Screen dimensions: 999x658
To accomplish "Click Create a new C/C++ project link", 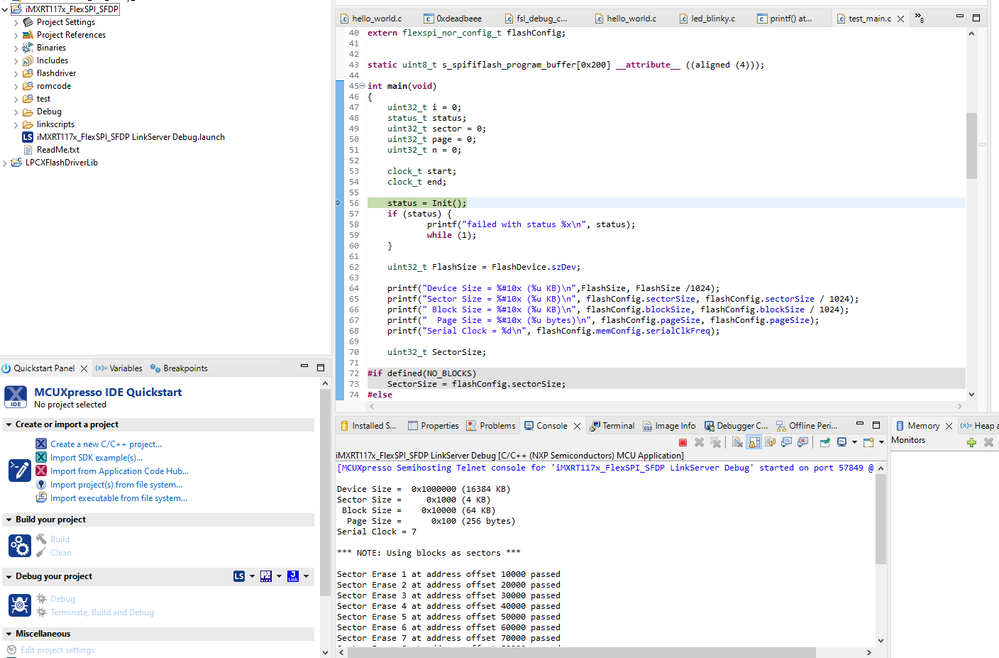I will [x=105, y=444].
